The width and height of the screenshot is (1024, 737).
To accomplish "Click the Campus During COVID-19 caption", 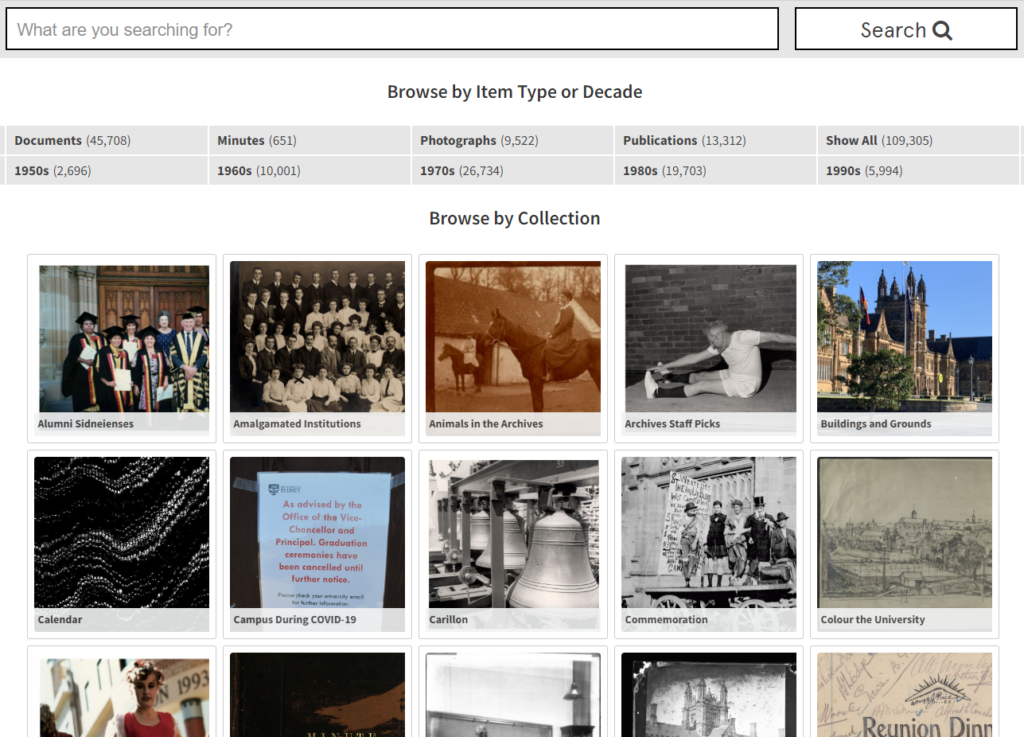I will 295,619.
